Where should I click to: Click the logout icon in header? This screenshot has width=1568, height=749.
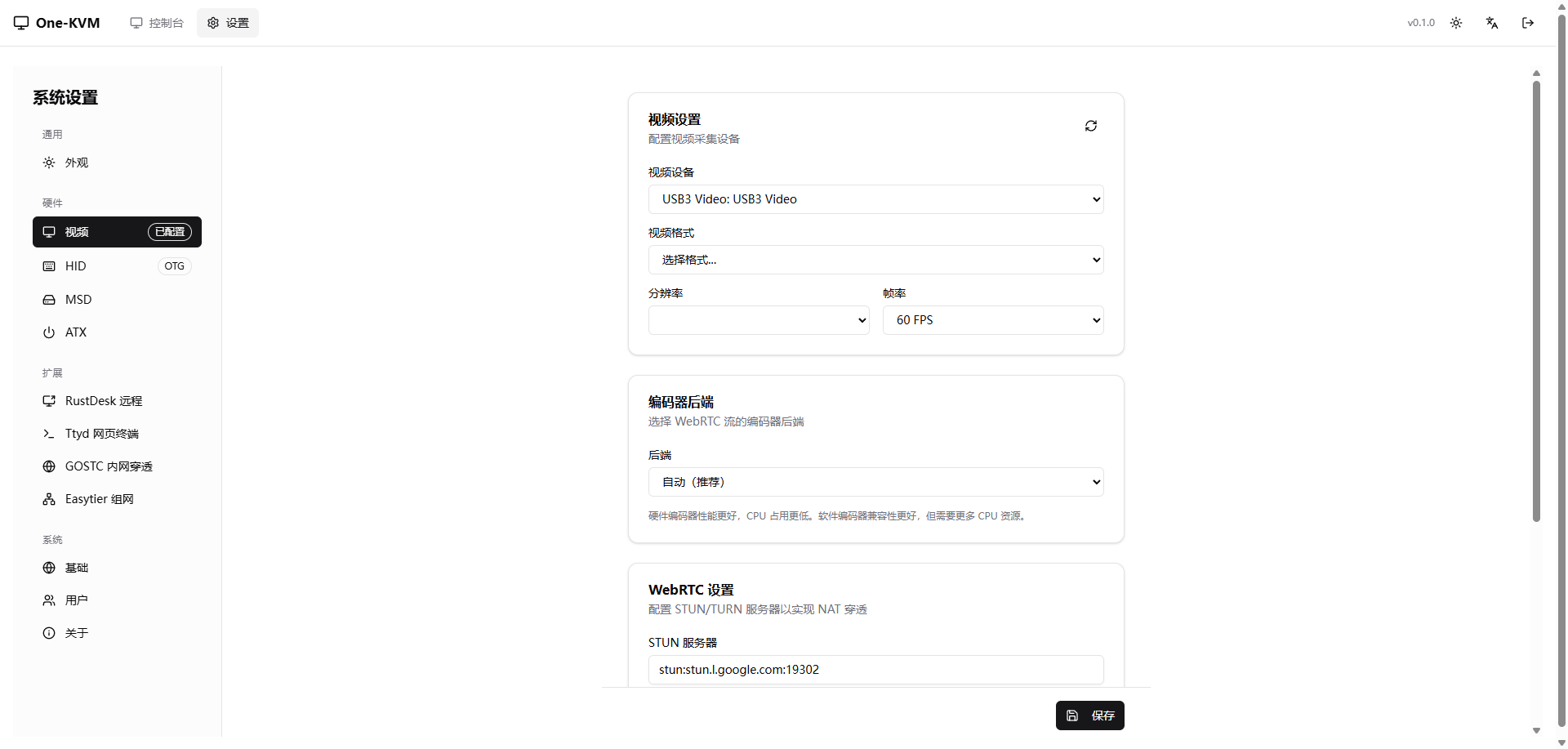point(1527,23)
